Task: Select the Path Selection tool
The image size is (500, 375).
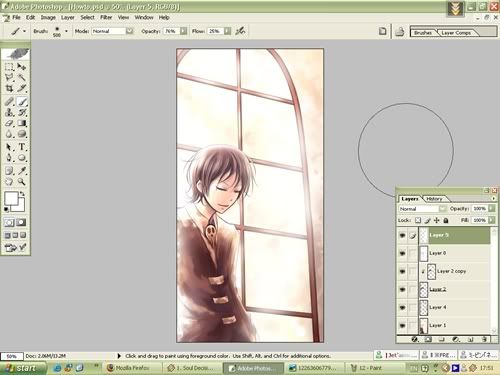Action: 9,147
